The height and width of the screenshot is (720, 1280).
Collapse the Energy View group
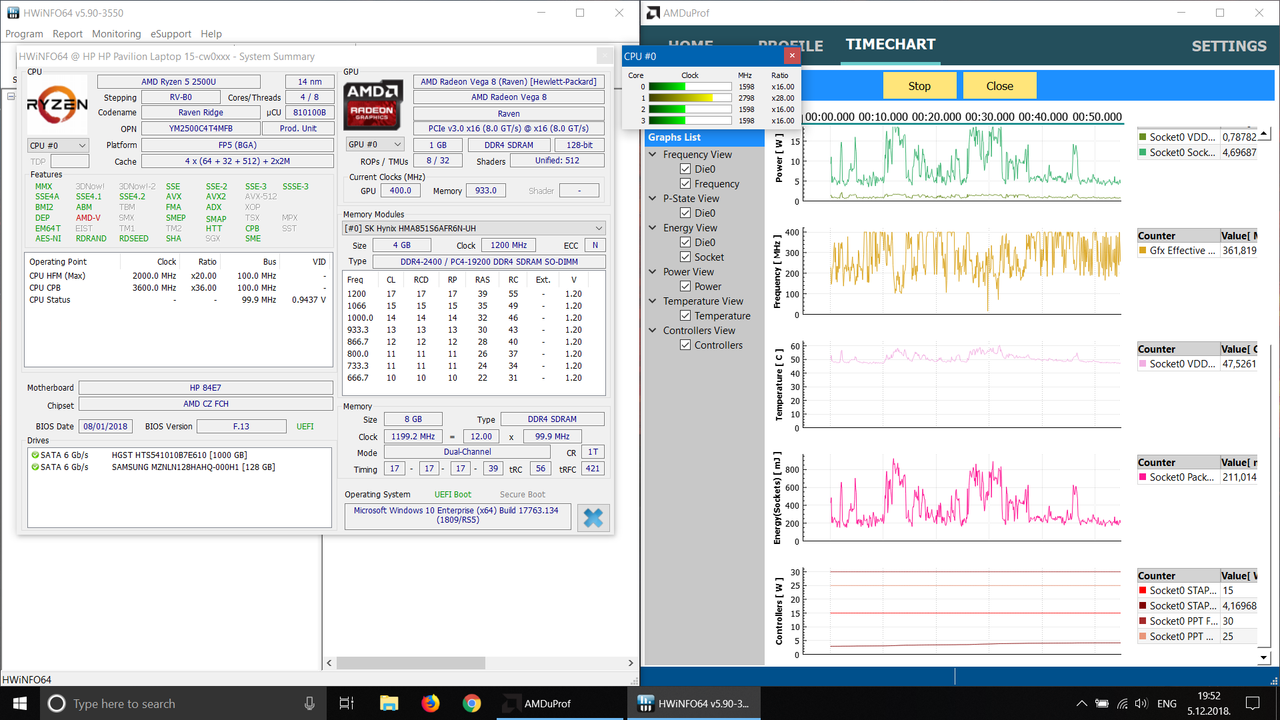pos(653,227)
